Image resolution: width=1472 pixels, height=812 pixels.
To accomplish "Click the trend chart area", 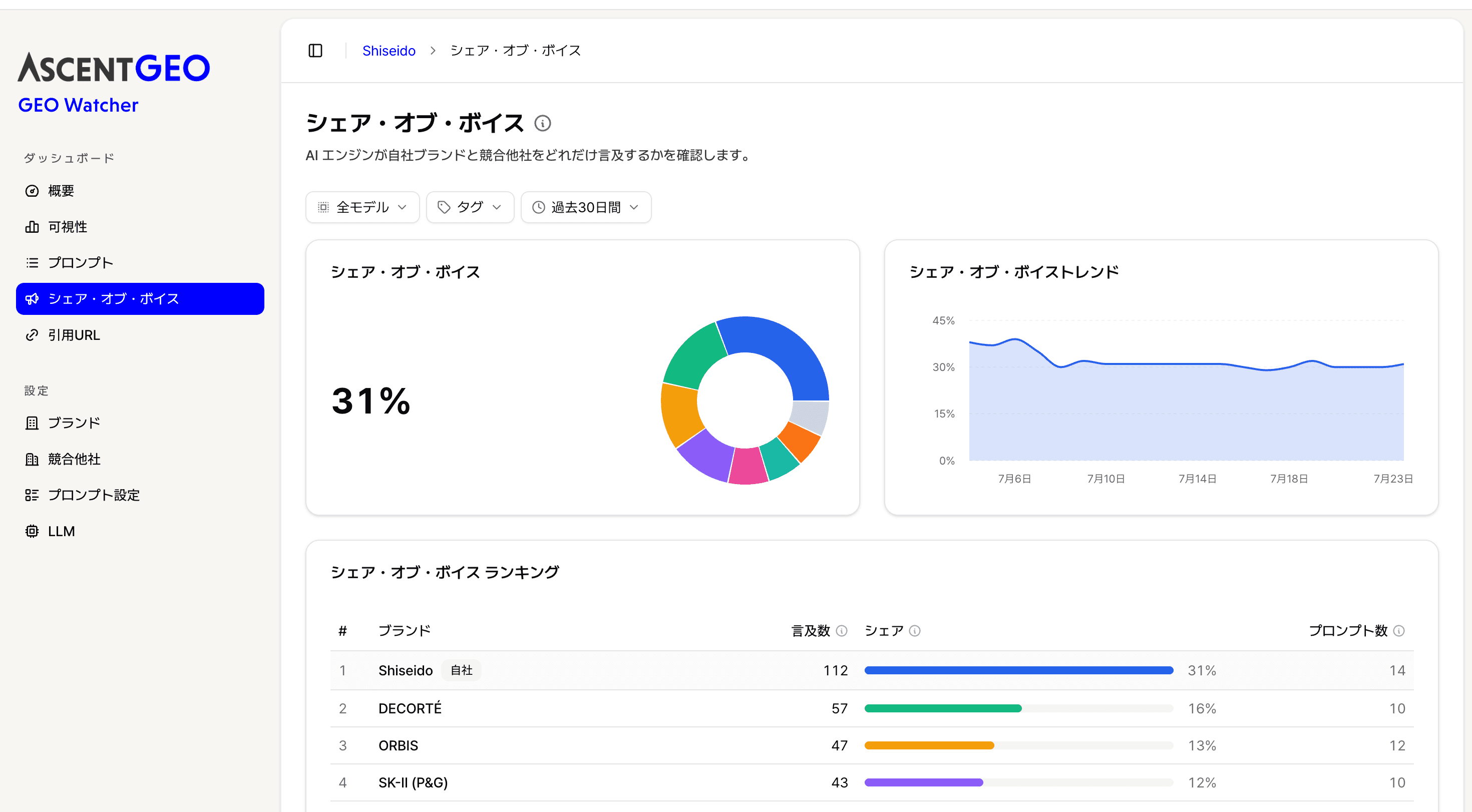I will point(1186,400).
